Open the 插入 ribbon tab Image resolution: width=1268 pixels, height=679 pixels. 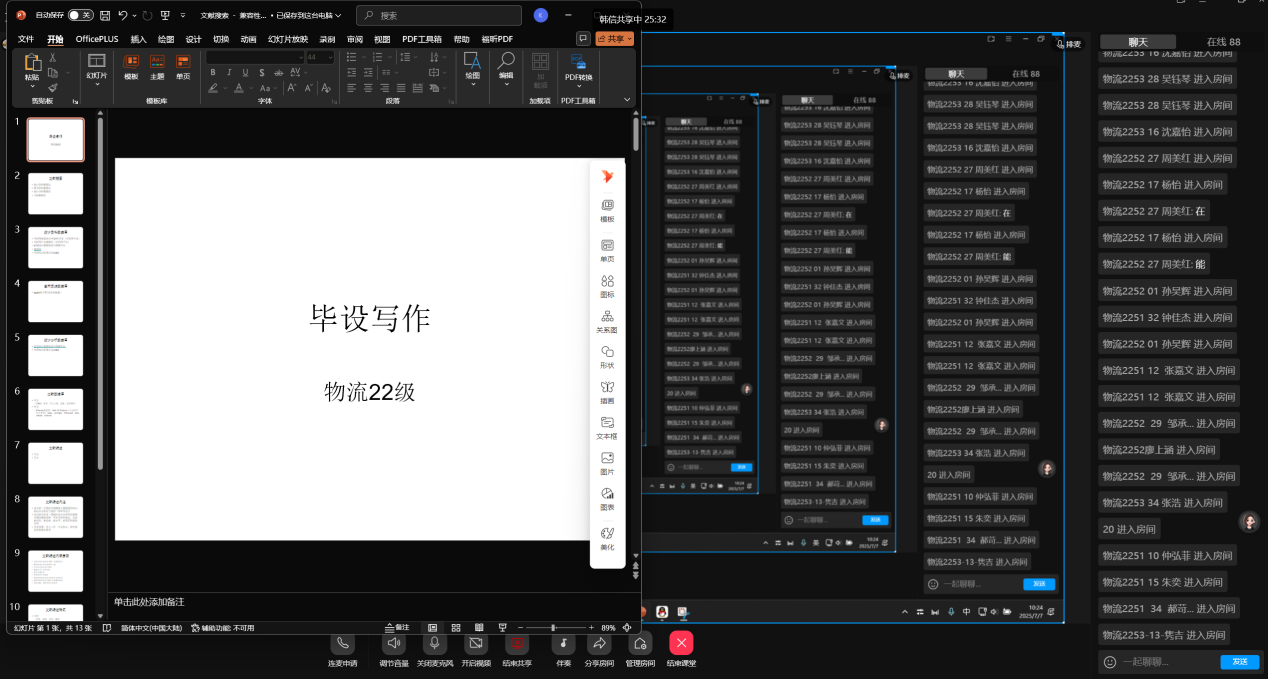click(138, 39)
